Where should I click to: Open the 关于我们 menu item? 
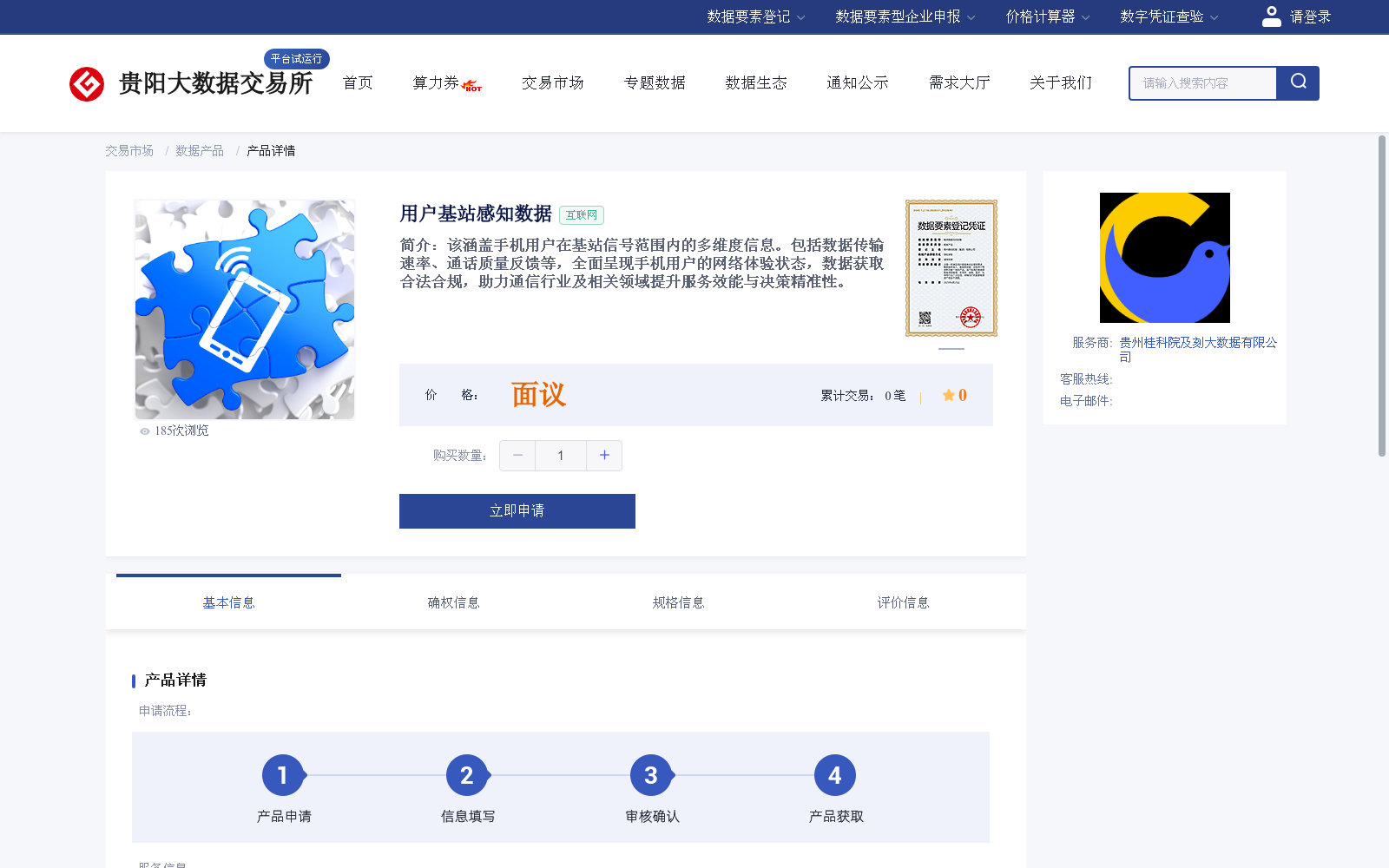[x=1061, y=82]
